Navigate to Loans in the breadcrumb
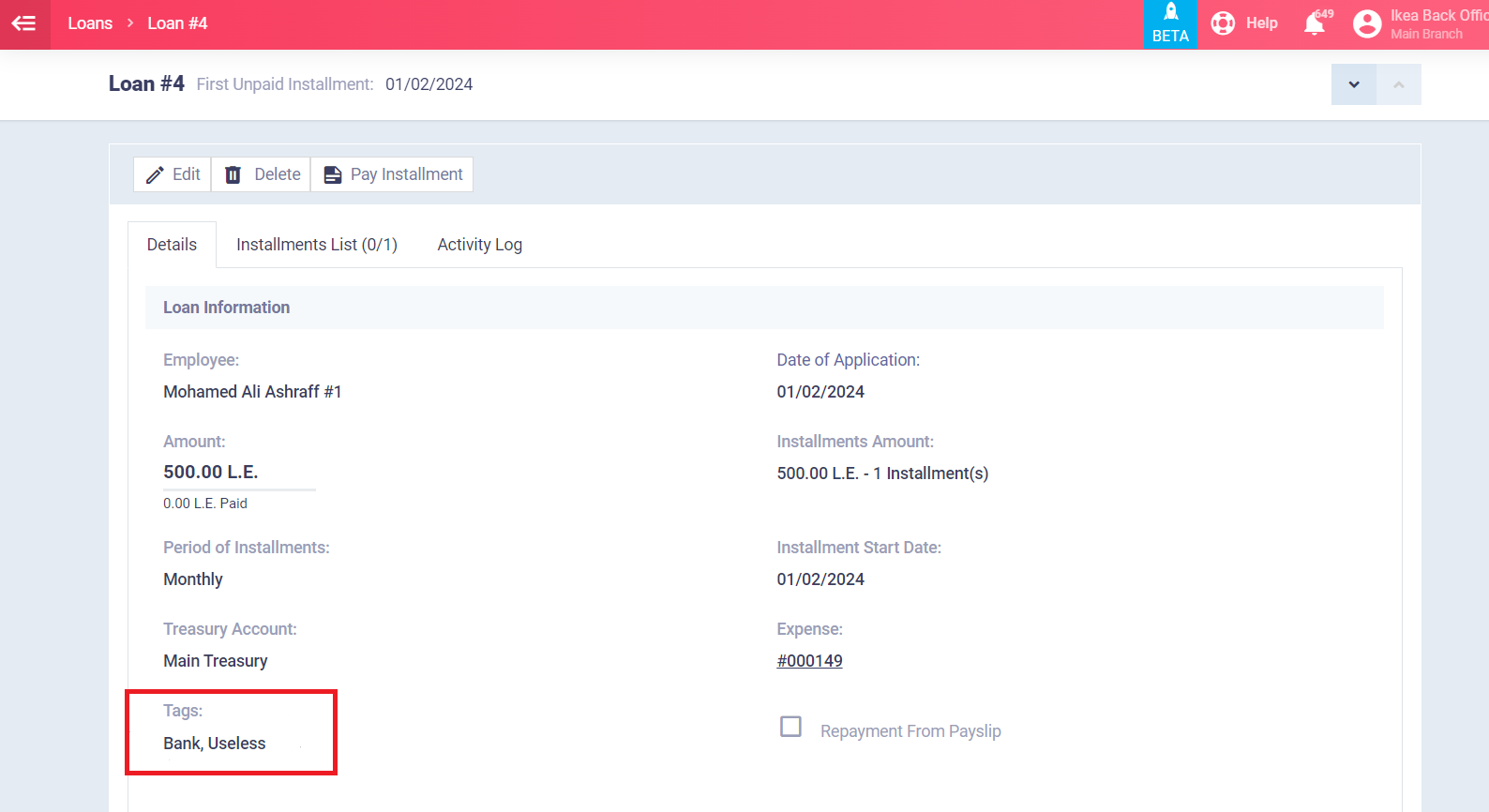1489x812 pixels. (x=90, y=23)
